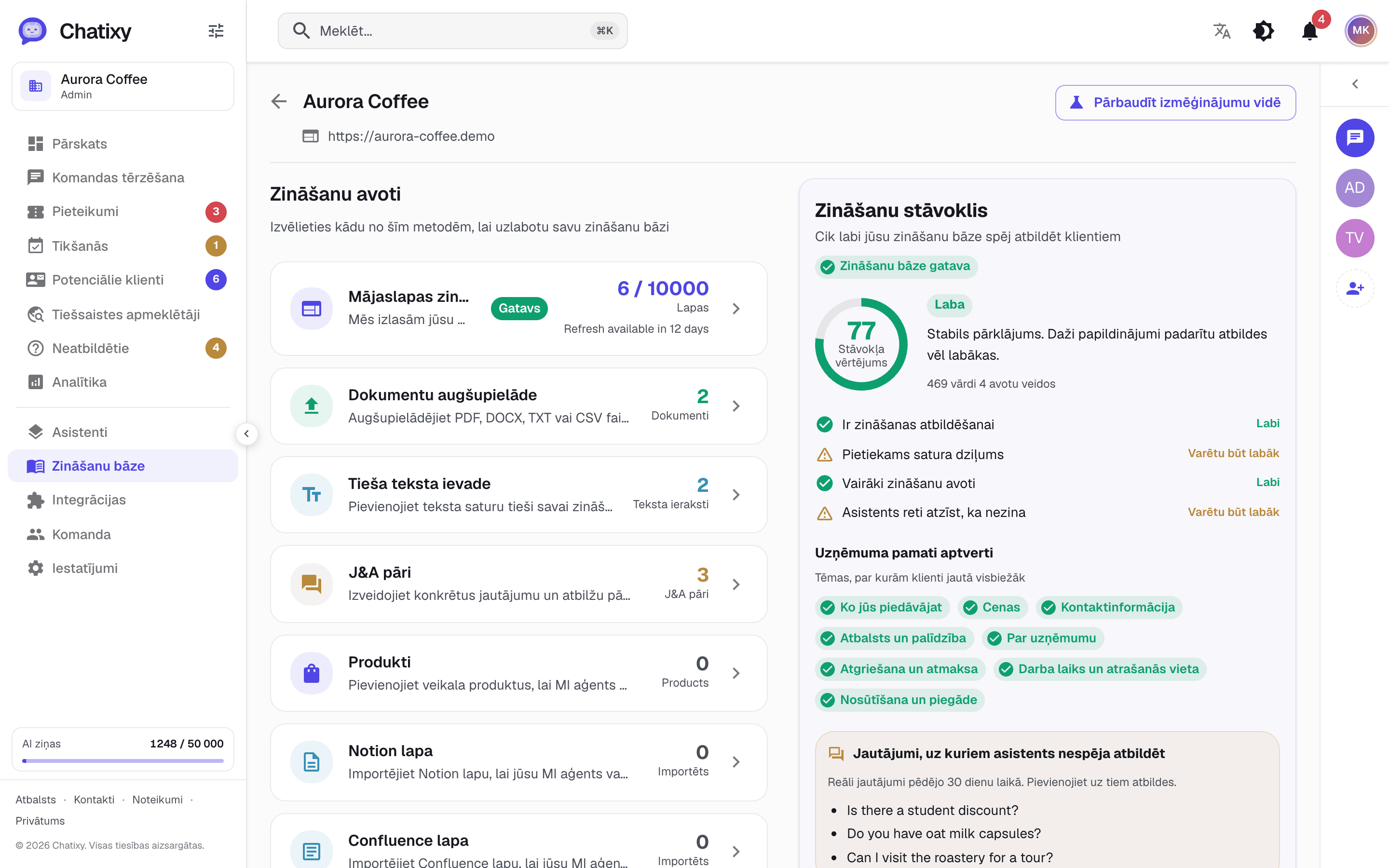Open the Aurora Coffee Admin workspace switcher
The image size is (1389, 868).
(123, 86)
